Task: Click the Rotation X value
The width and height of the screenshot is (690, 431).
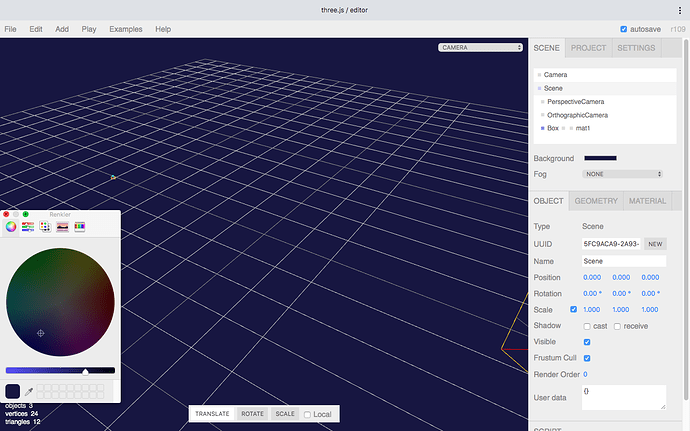Action: coord(592,294)
